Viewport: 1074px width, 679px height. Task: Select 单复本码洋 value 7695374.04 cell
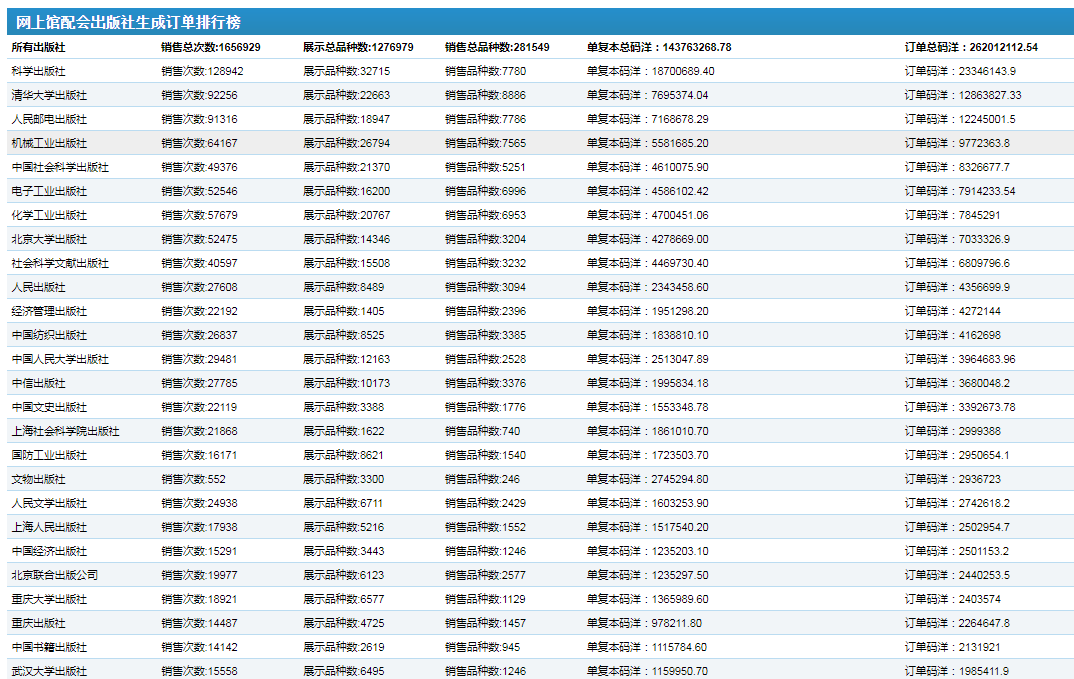(x=647, y=95)
